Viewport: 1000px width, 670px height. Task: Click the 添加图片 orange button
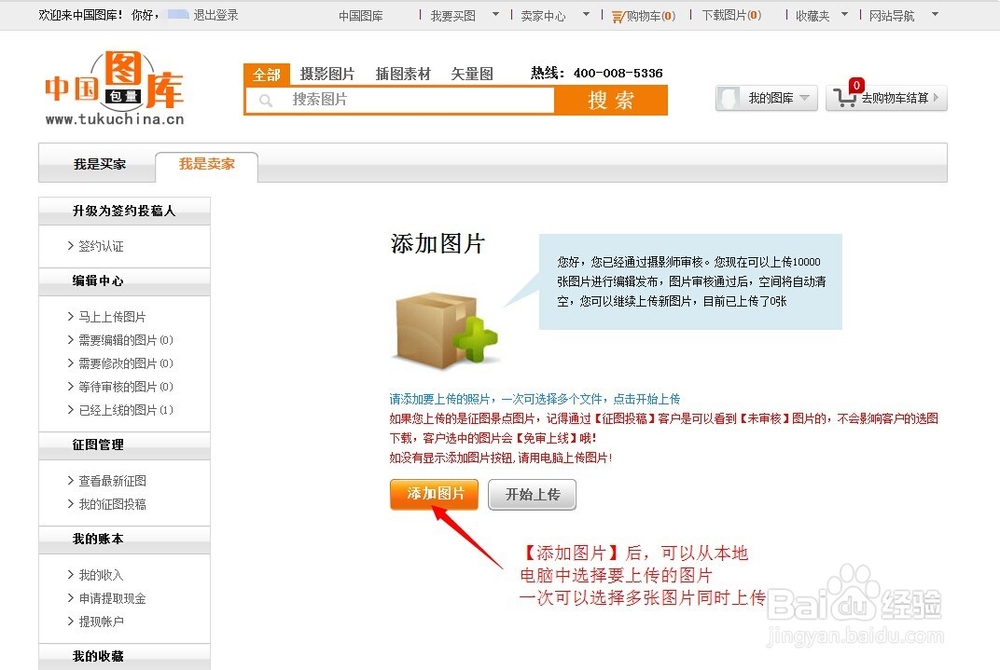[433, 494]
